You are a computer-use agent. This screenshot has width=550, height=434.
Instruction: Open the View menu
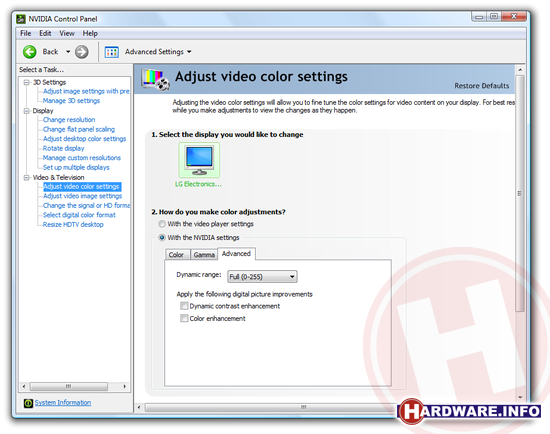point(67,33)
